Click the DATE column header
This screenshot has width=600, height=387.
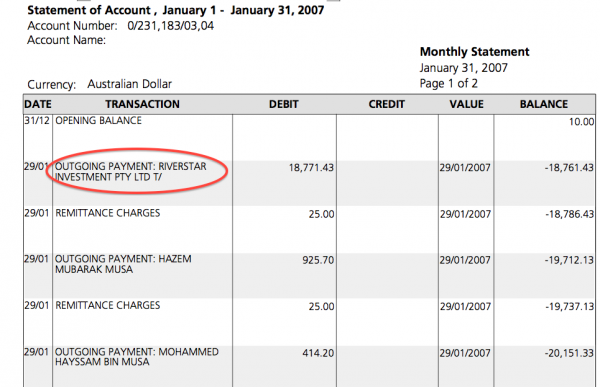click(38, 104)
